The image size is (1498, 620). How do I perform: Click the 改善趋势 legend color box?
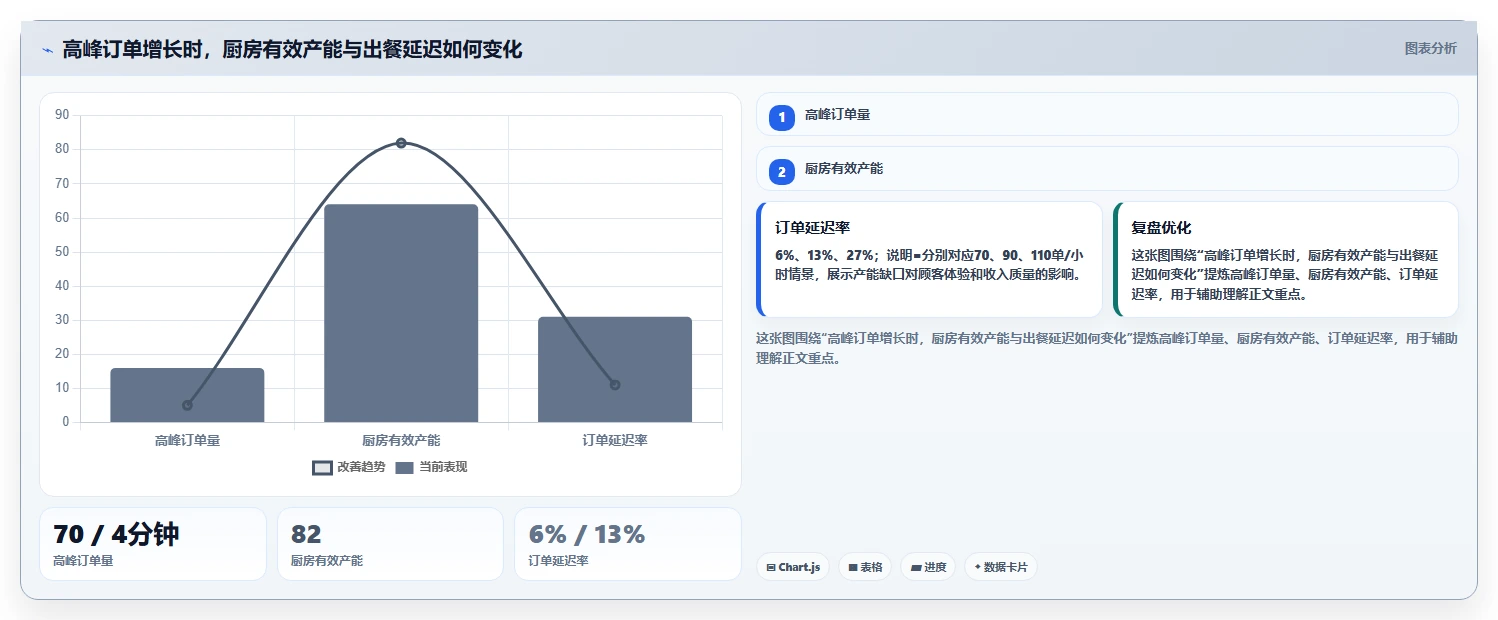click(x=322, y=468)
